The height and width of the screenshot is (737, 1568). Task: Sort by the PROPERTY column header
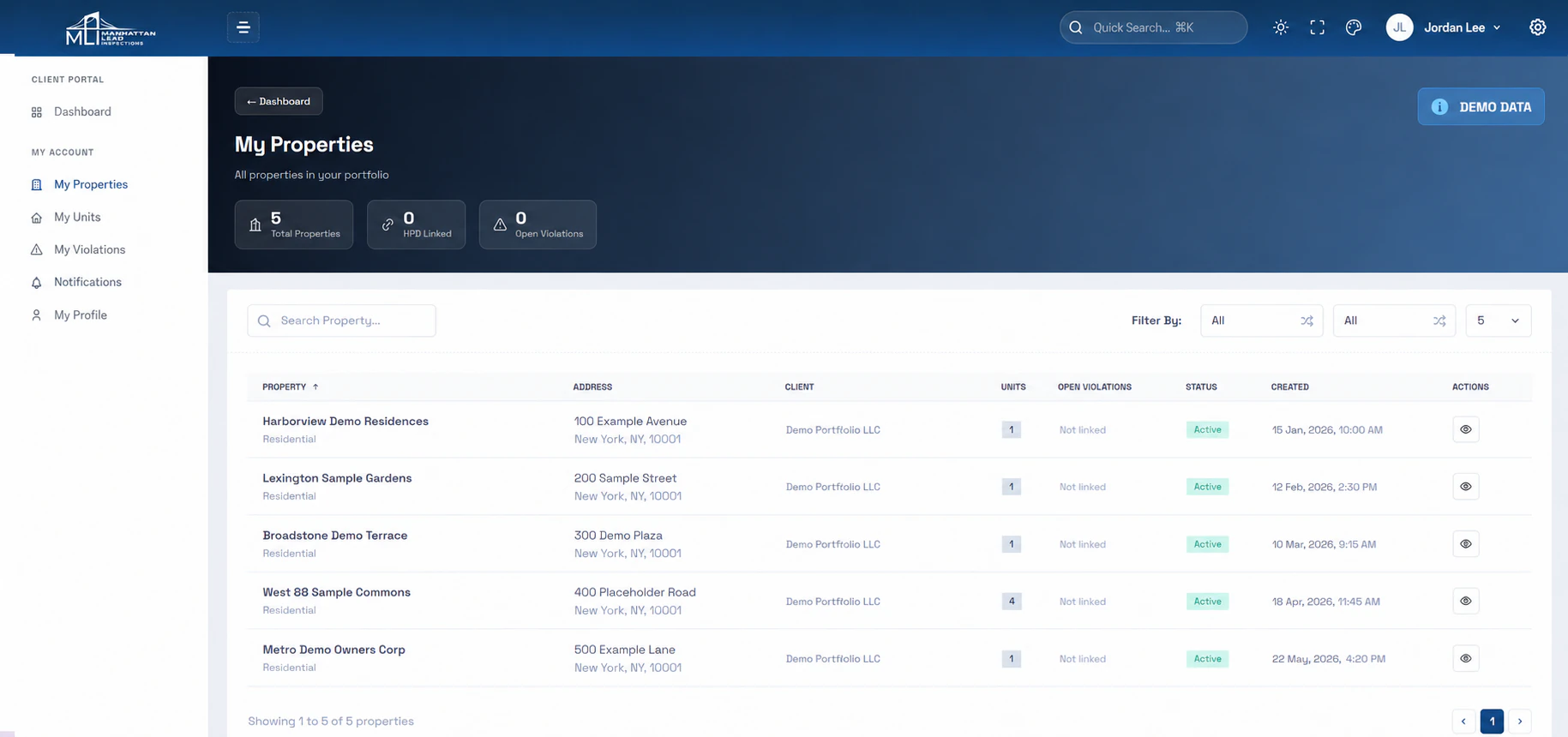click(290, 387)
